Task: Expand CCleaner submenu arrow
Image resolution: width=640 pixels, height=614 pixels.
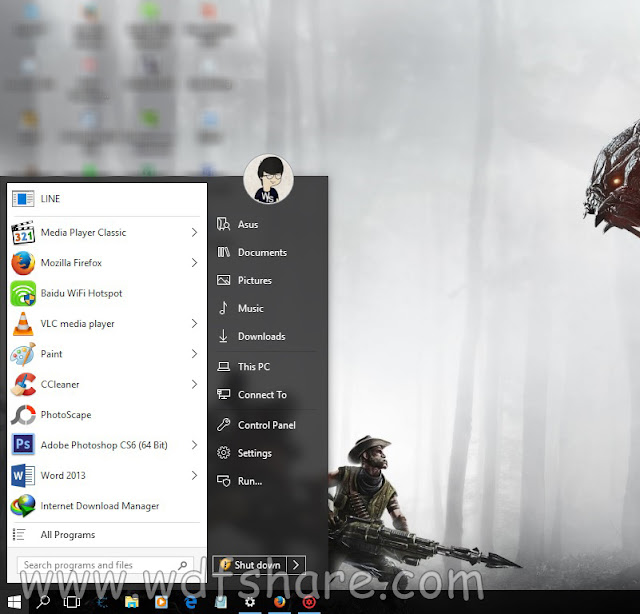Action: [194, 385]
